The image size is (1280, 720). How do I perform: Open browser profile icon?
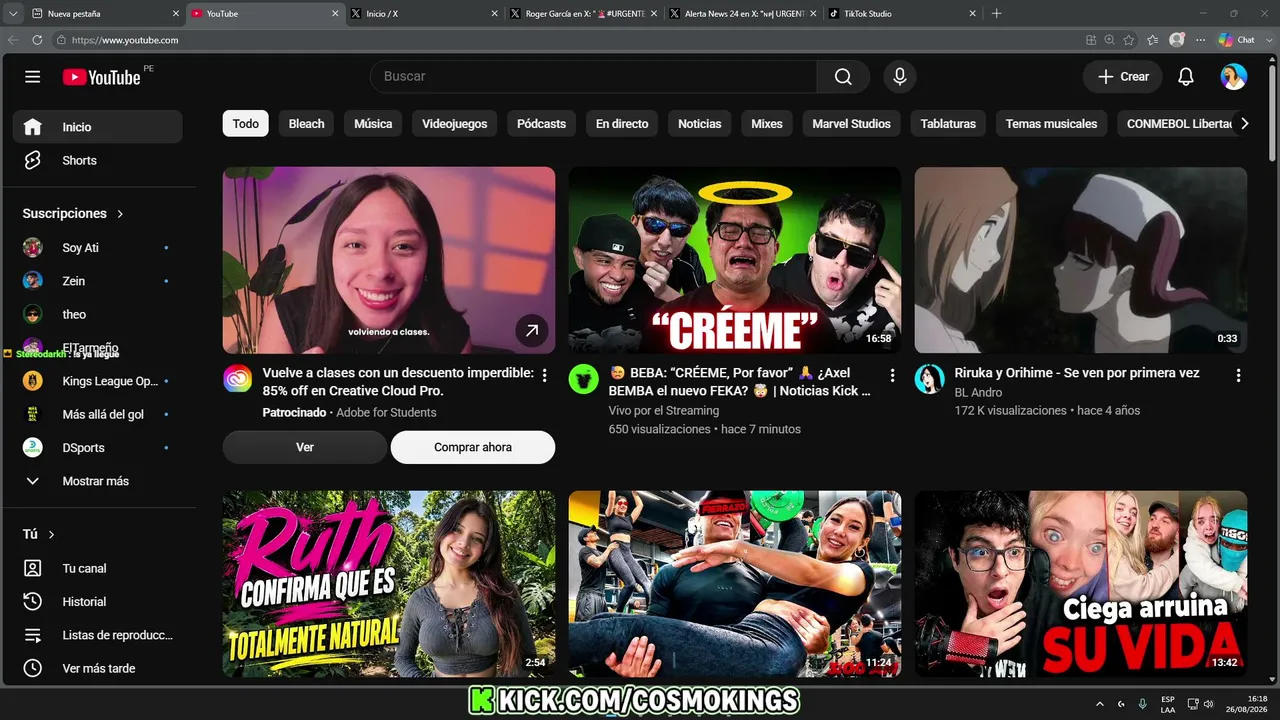coord(1177,40)
